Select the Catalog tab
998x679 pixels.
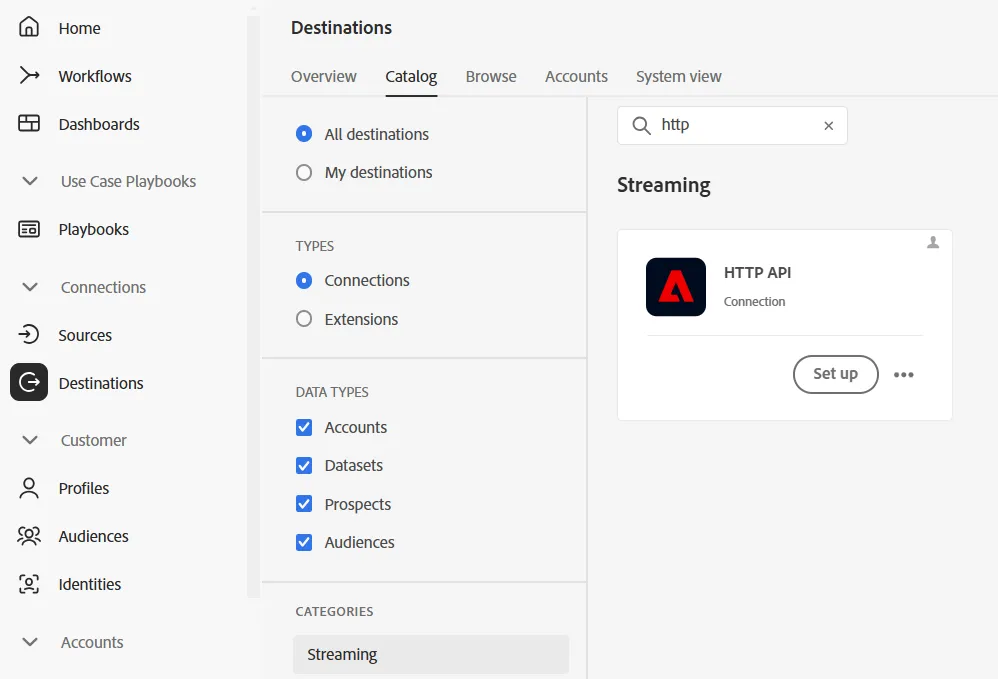(x=411, y=76)
